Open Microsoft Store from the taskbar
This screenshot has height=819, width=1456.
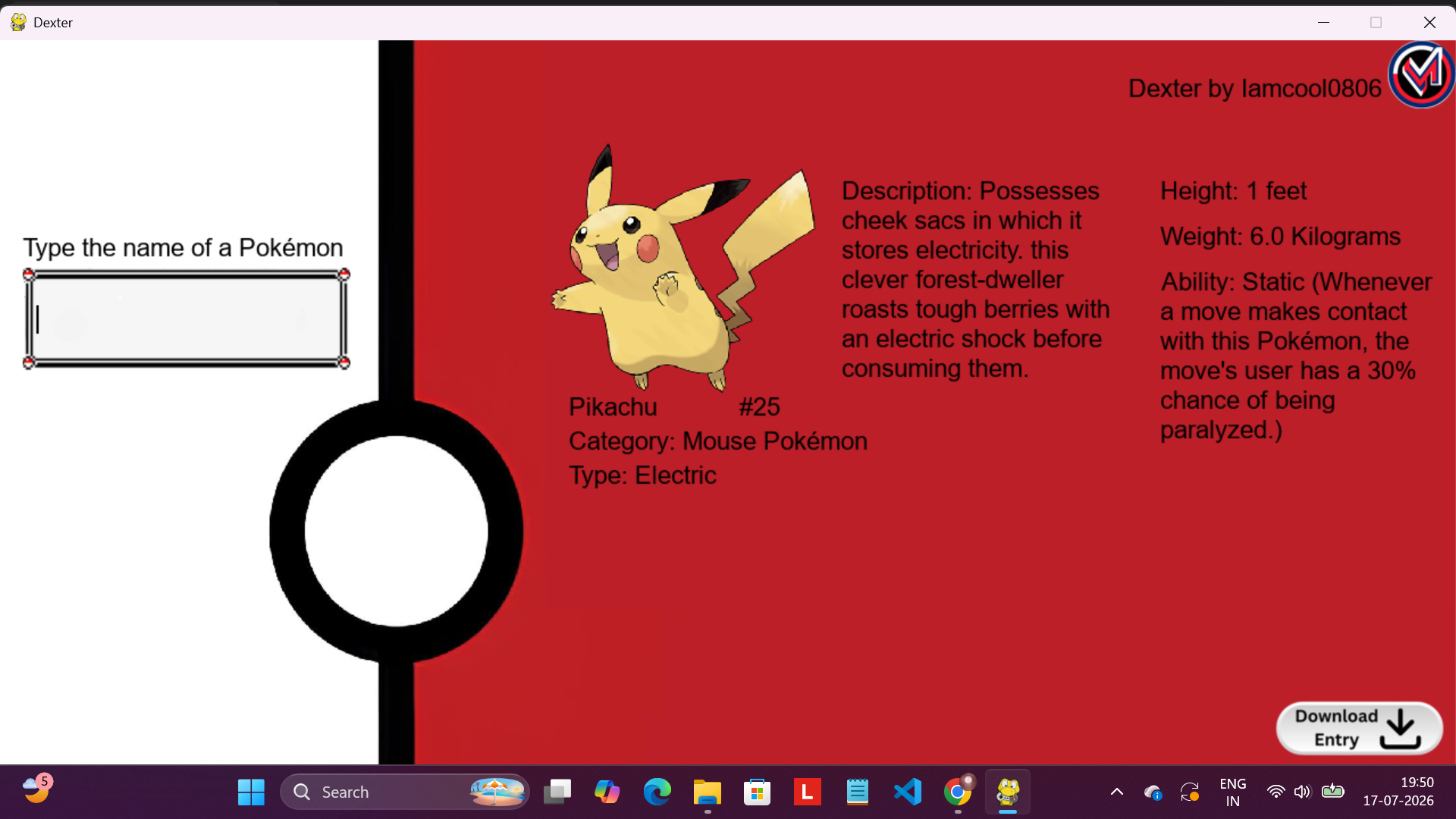tap(758, 792)
